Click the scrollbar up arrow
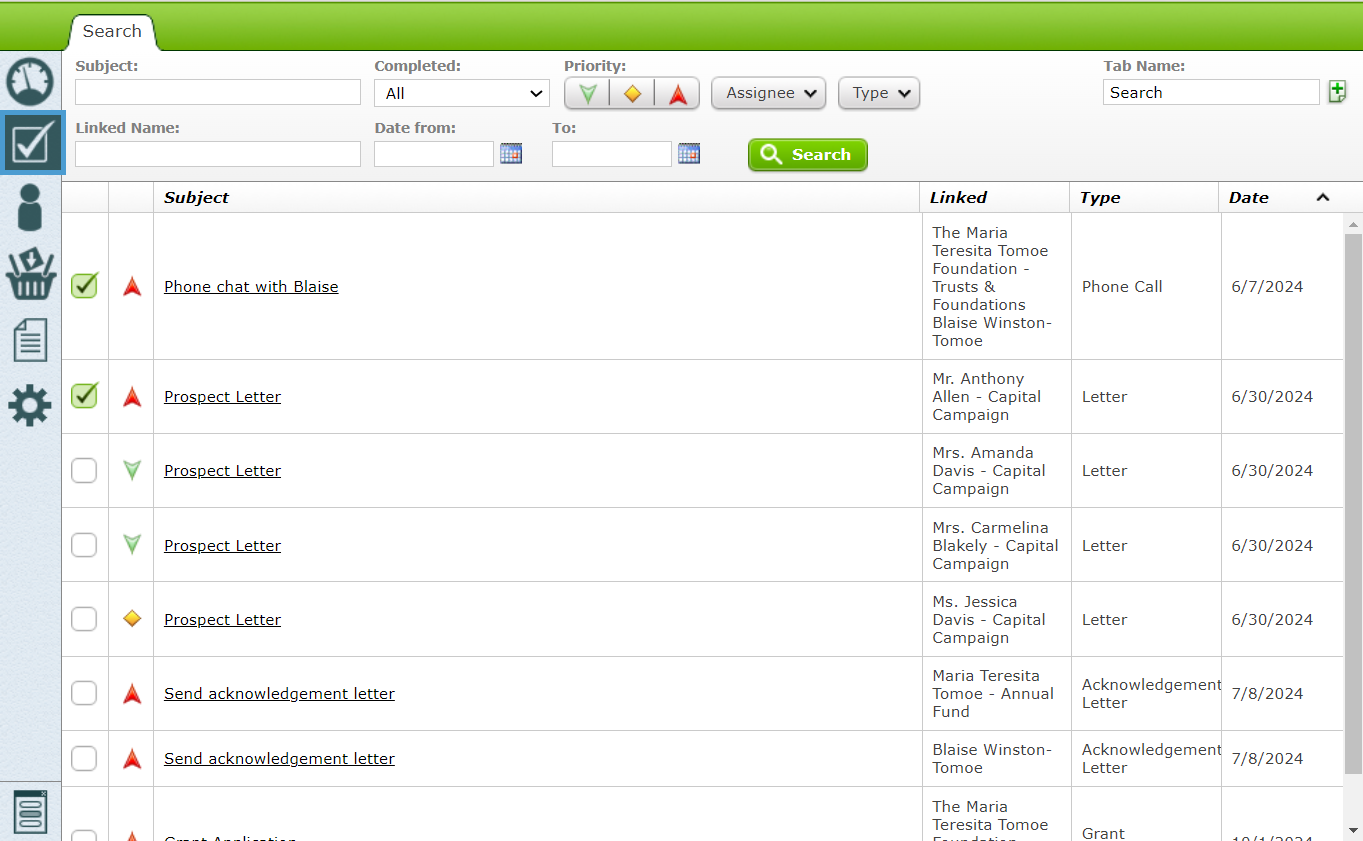Screen dimensions: 1363x841 point(1353,223)
